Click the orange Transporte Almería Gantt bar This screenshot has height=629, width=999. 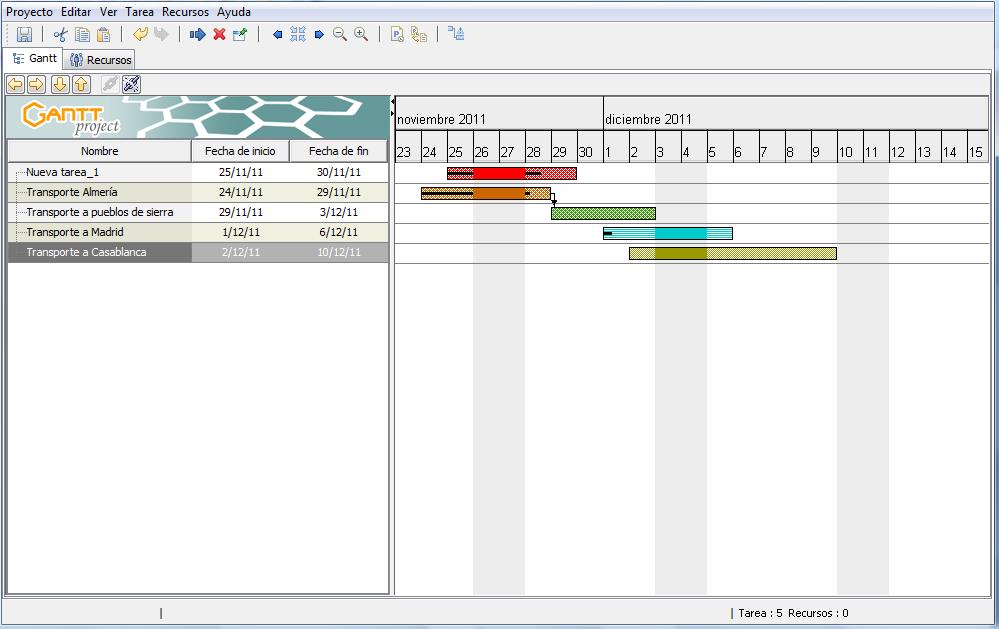click(485, 193)
